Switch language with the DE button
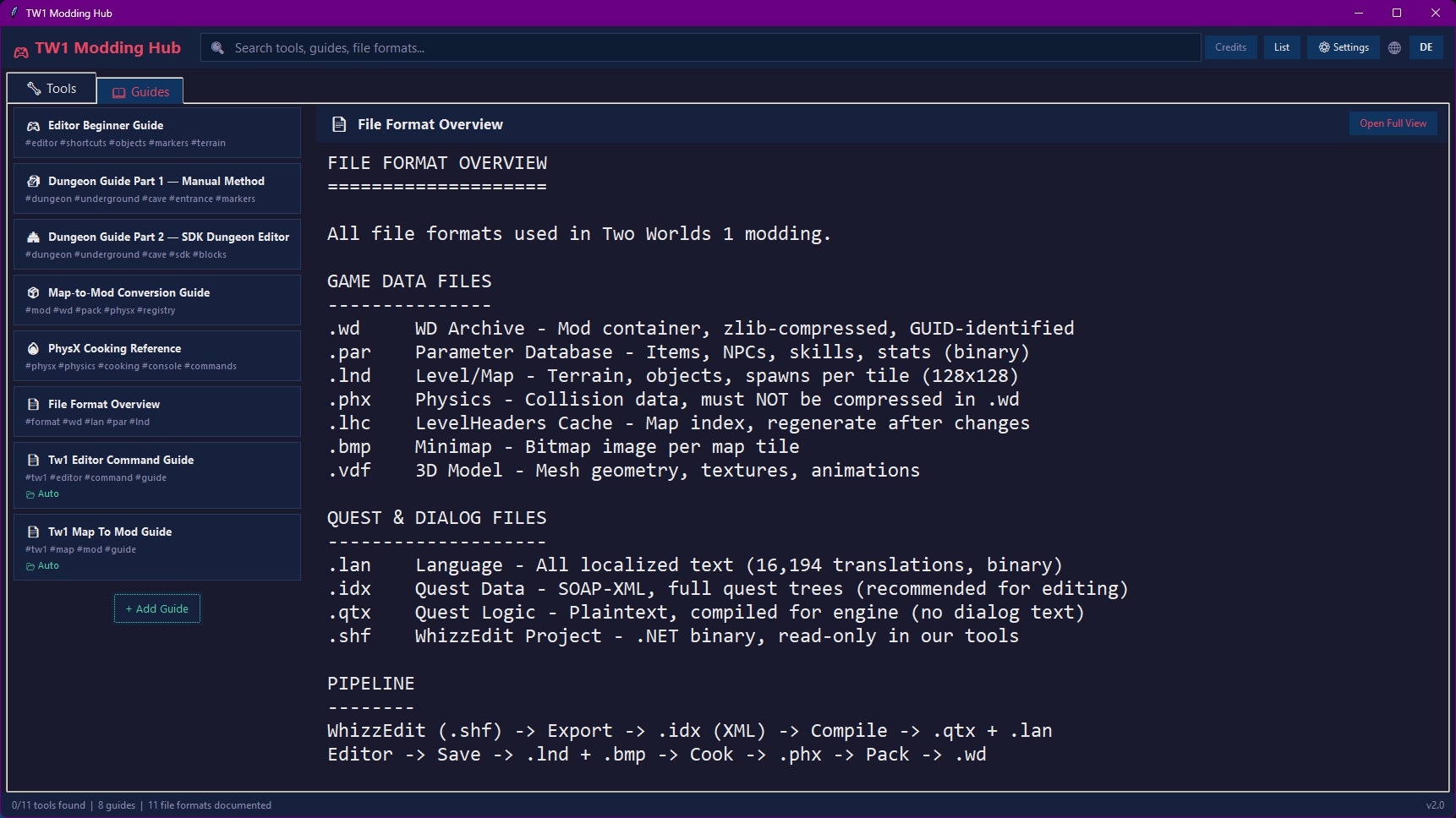 [1426, 47]
